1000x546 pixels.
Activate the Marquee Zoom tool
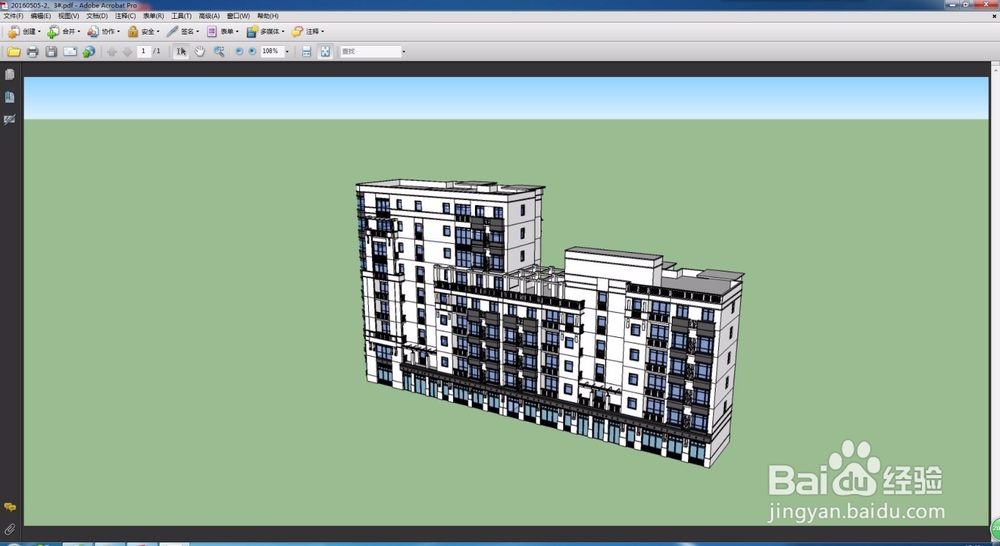[x=219, y=52]
